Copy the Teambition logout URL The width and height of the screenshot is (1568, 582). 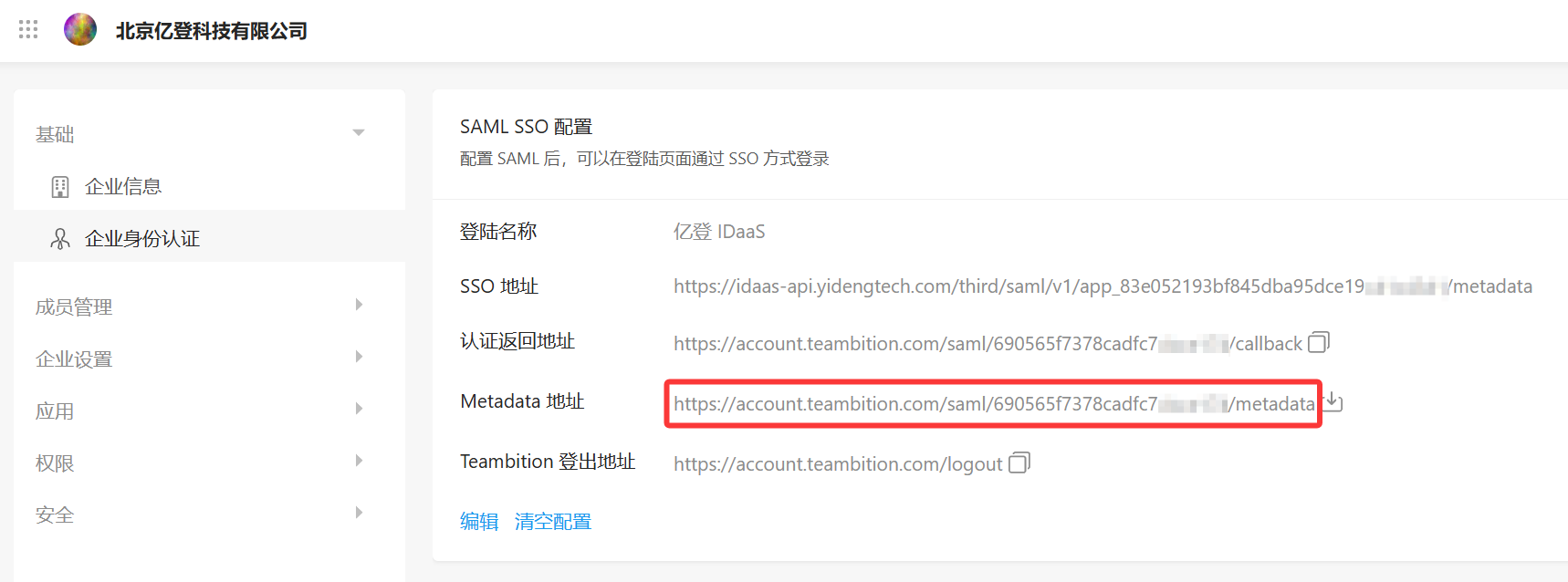pos(1019,463)
